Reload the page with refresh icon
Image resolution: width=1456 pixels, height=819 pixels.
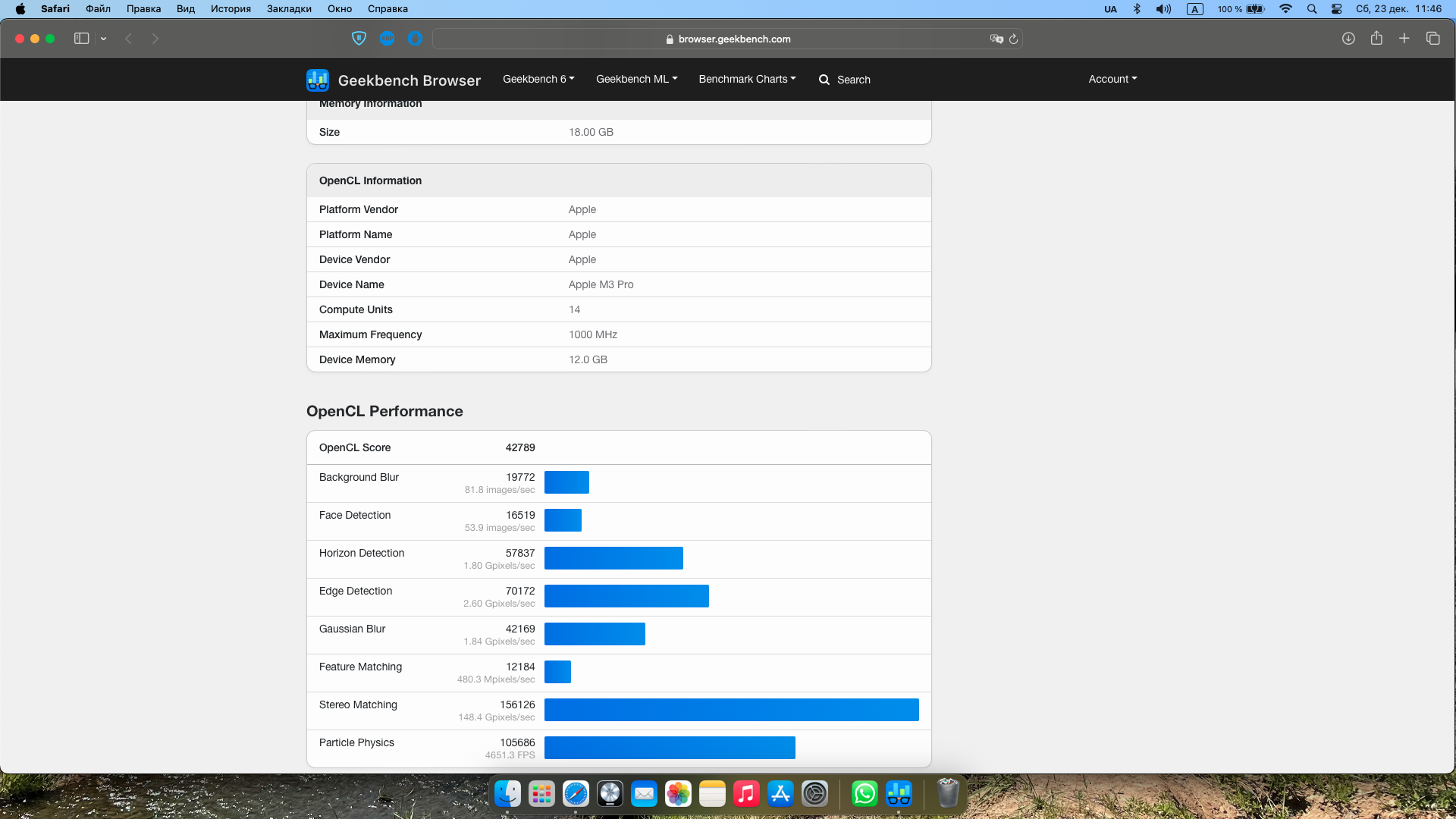(x=1013, y=39)
